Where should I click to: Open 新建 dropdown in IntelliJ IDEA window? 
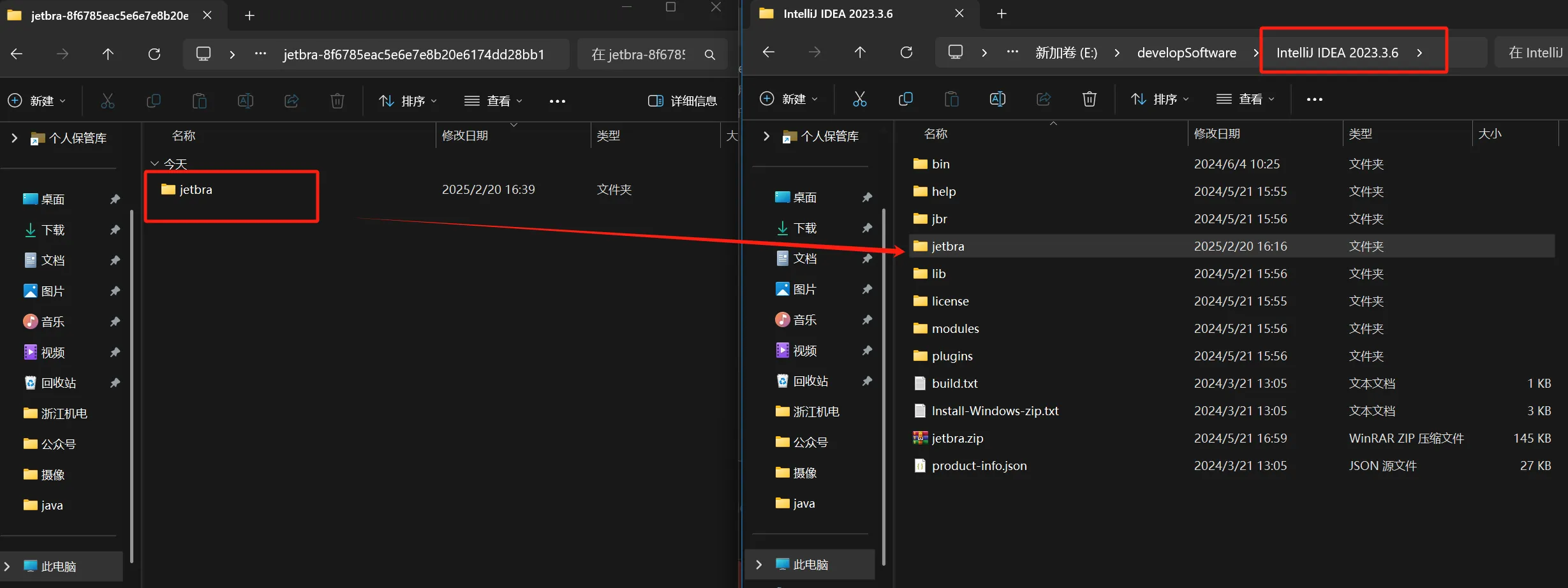(x=788, y=99)
